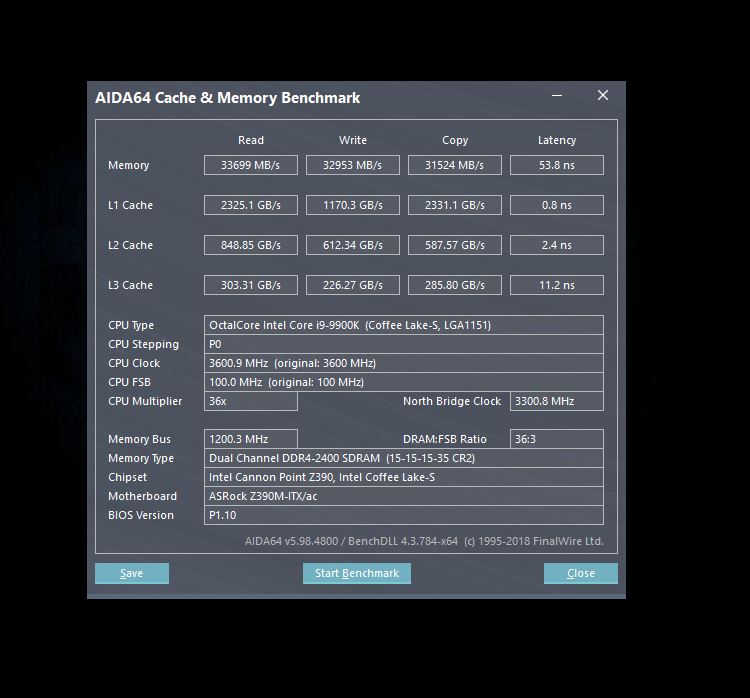Click the North Bridge Clock label
Viewport: 750px width, 698px height.
click(452, 401)
